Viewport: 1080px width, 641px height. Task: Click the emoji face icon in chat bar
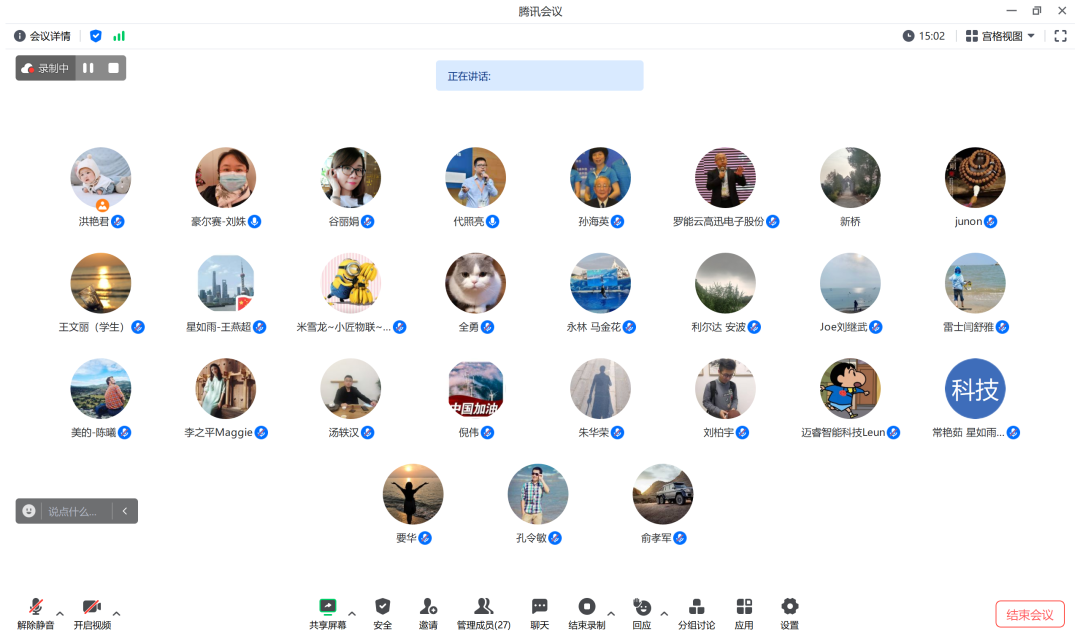click(29, 511)
